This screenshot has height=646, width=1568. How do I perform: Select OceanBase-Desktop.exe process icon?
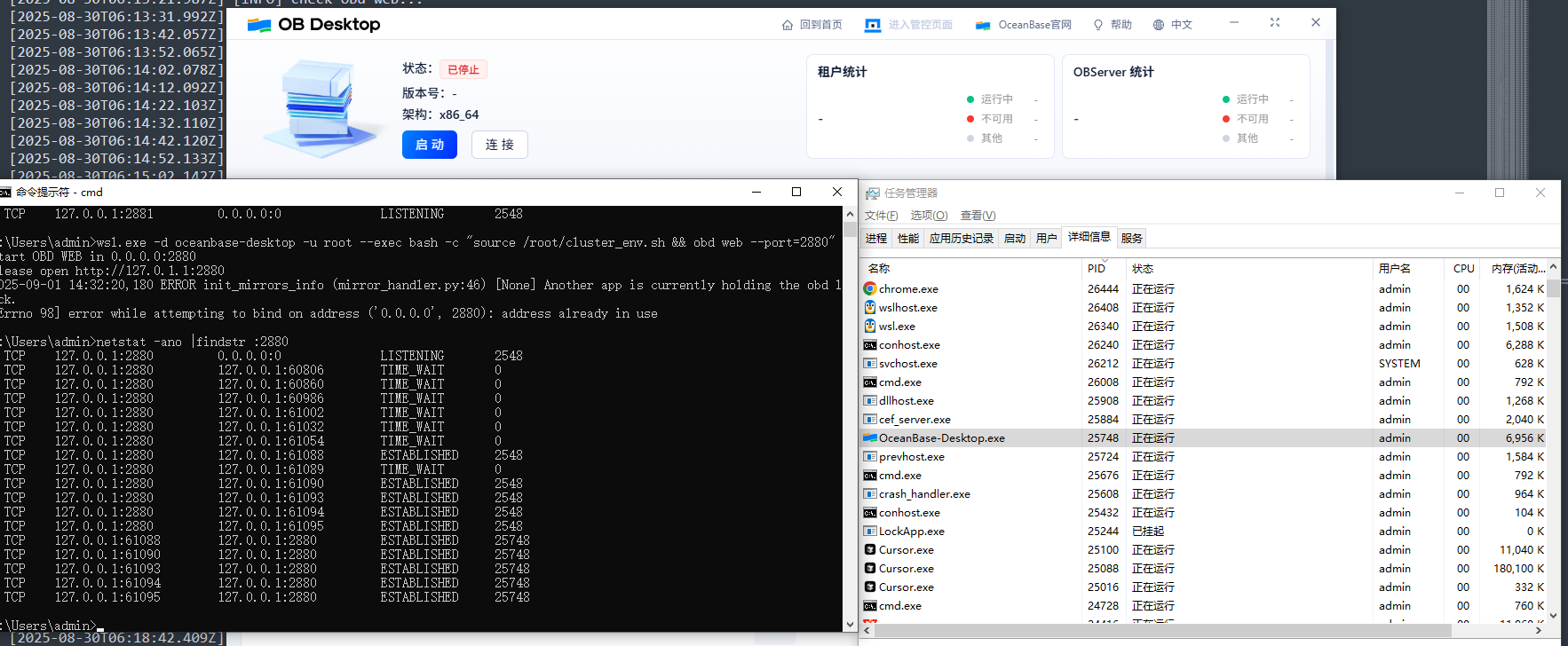(870, 437)
